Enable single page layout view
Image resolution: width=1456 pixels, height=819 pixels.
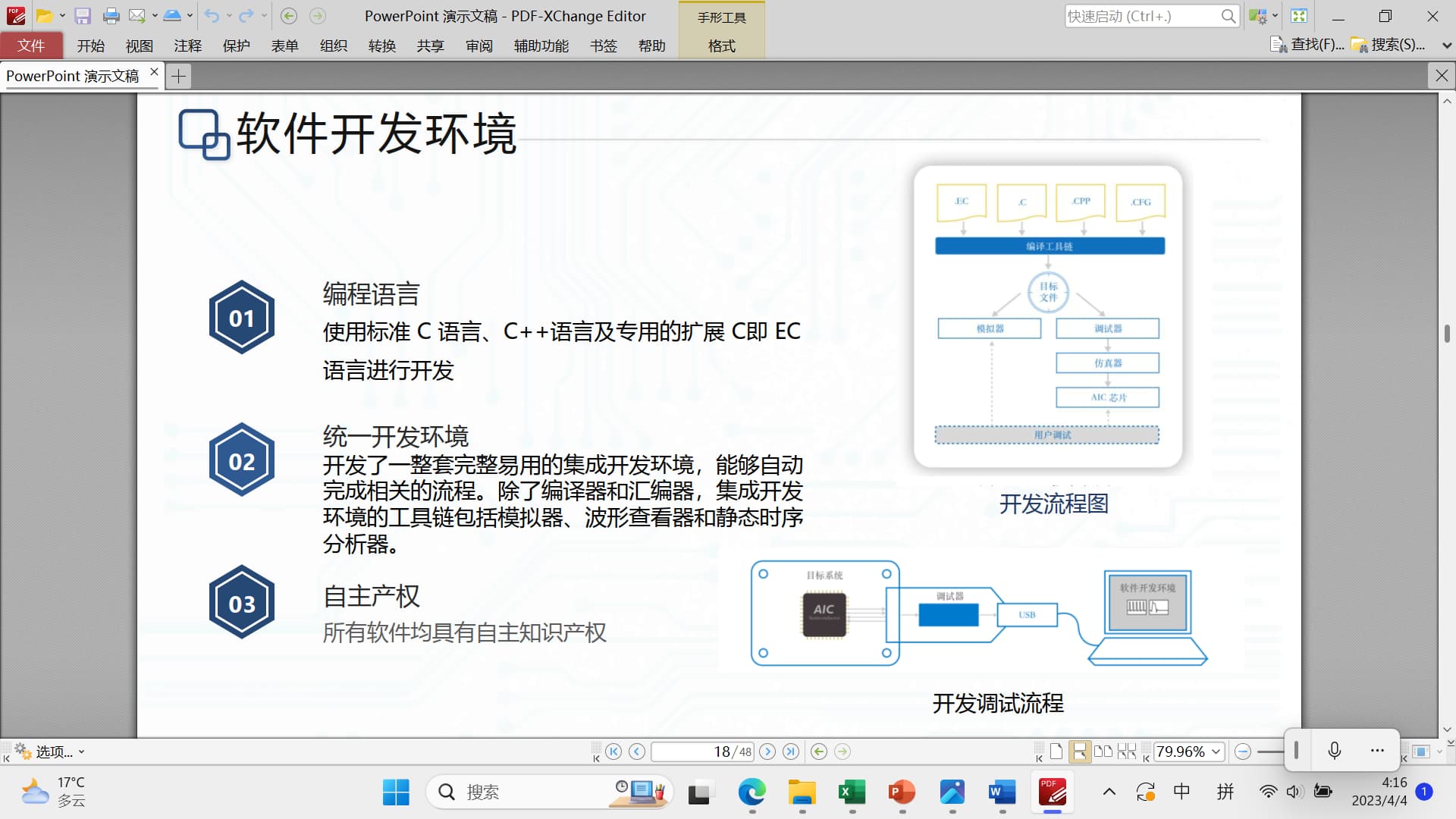tap(1056, 752)
